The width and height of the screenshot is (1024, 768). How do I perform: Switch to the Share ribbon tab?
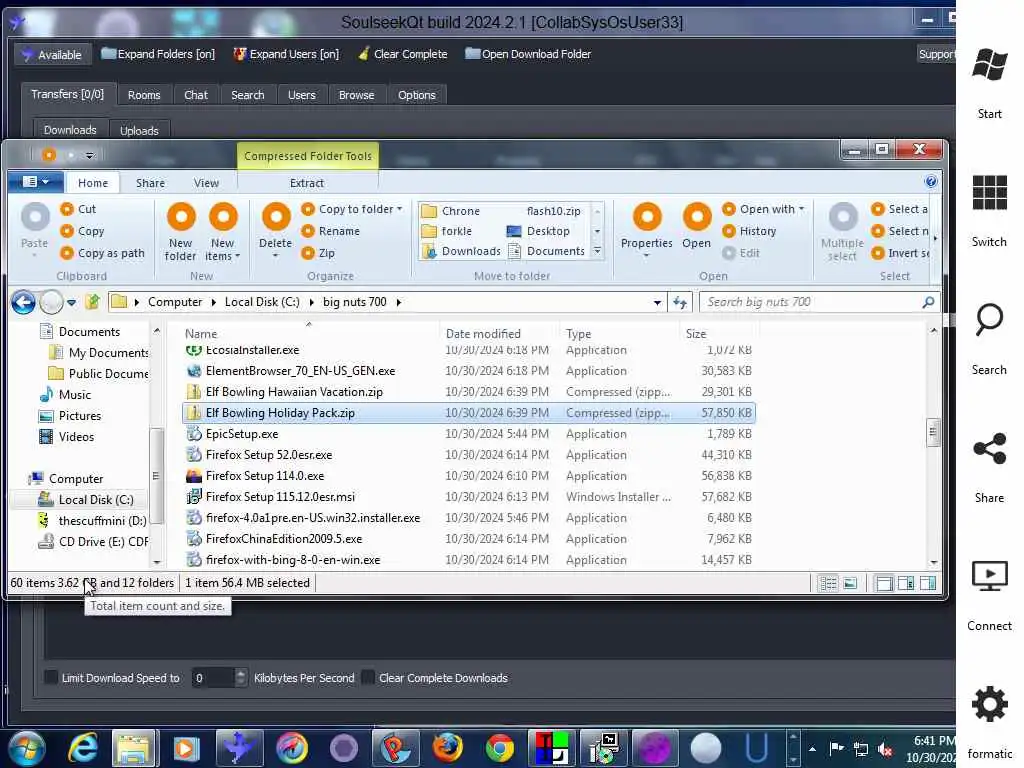click(x=150, y=183)
